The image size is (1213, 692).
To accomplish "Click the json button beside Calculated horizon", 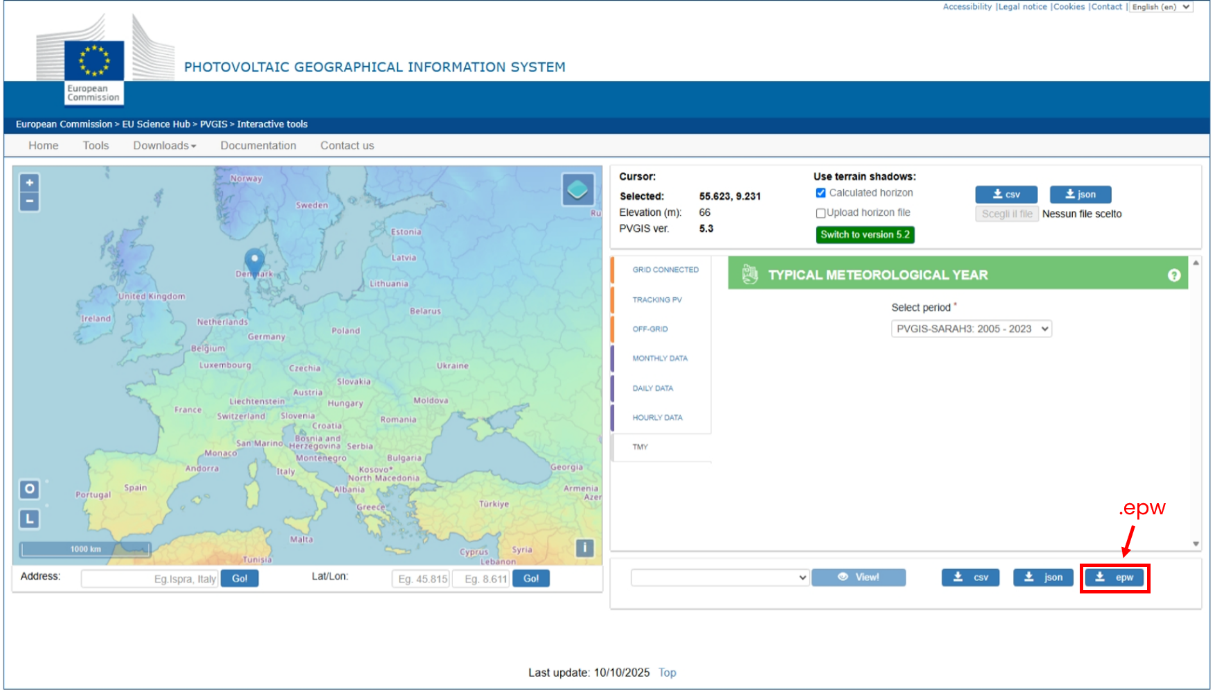I will click(1080, 195).
